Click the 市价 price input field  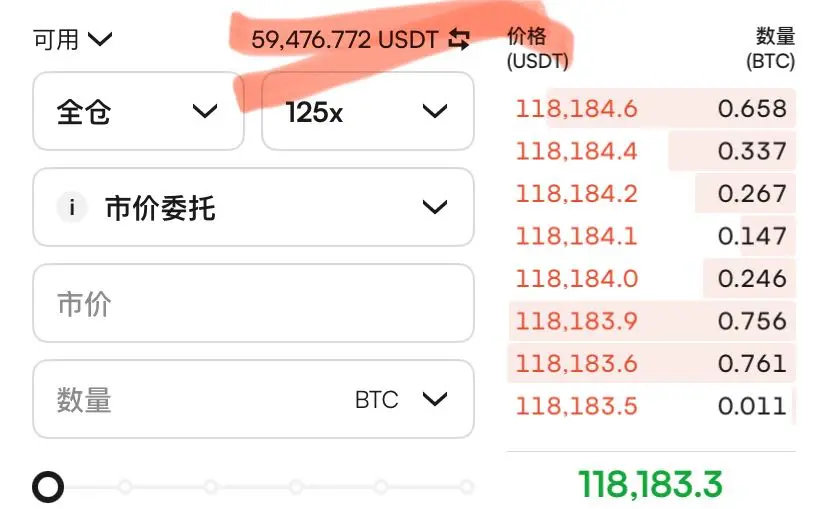[x=253, y=303]
